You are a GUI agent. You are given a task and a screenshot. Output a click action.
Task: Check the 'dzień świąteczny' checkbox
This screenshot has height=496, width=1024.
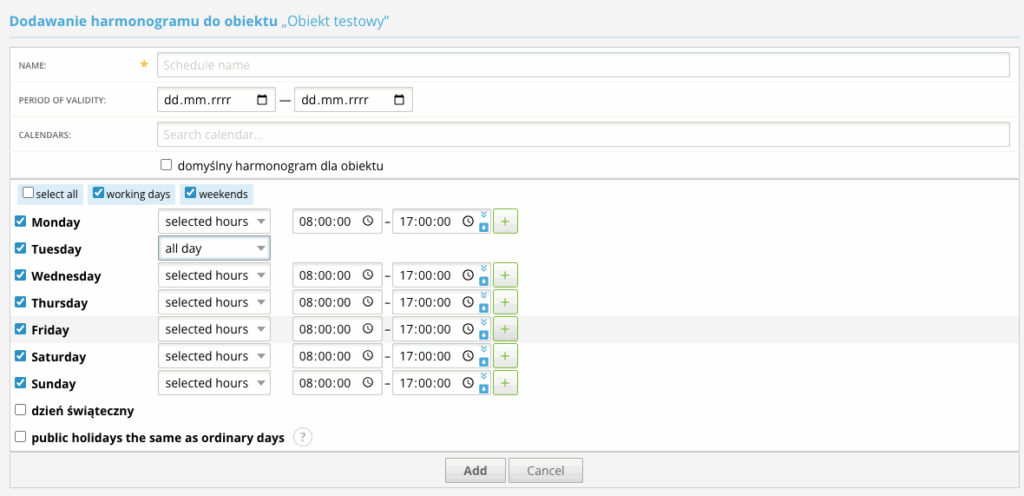click(21, 410)
